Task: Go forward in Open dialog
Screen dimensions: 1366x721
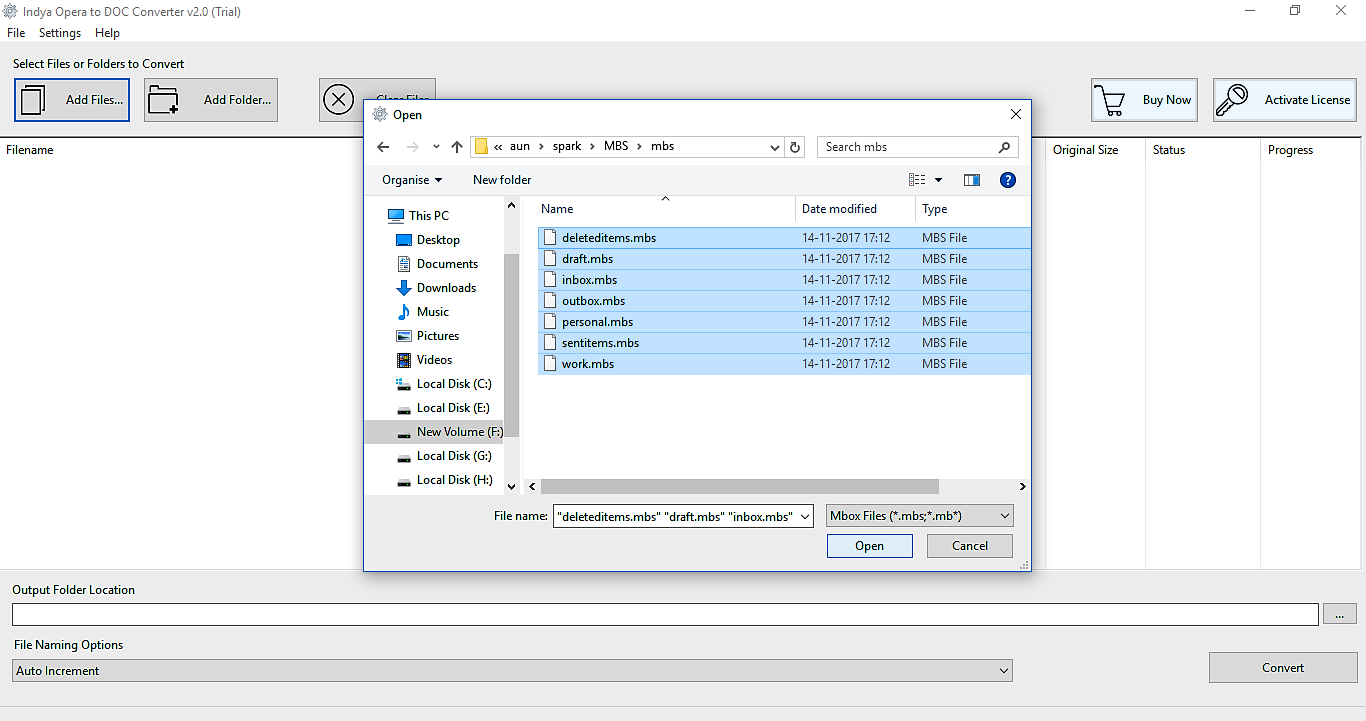Action: (x=412, y=147)
